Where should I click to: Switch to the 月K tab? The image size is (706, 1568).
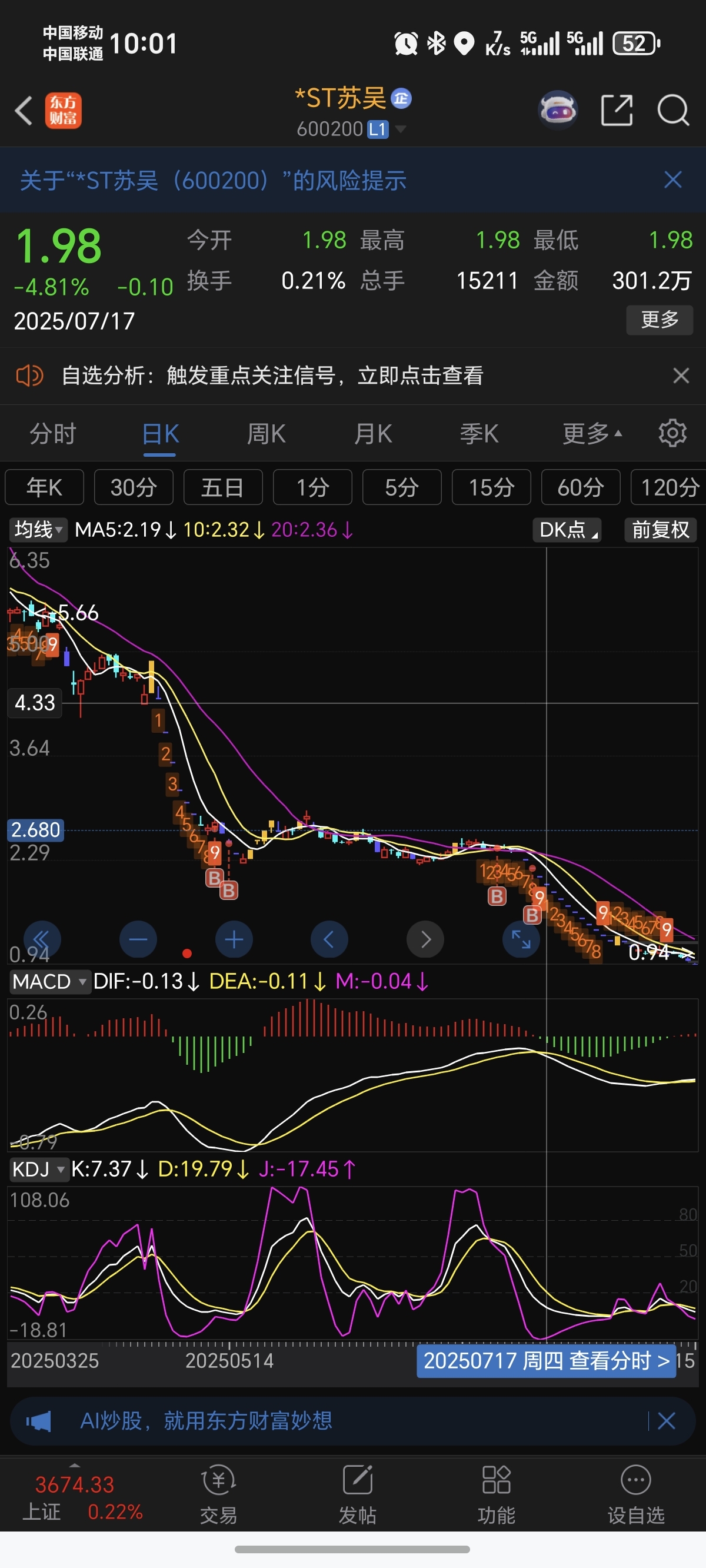(x=373, y=434)
